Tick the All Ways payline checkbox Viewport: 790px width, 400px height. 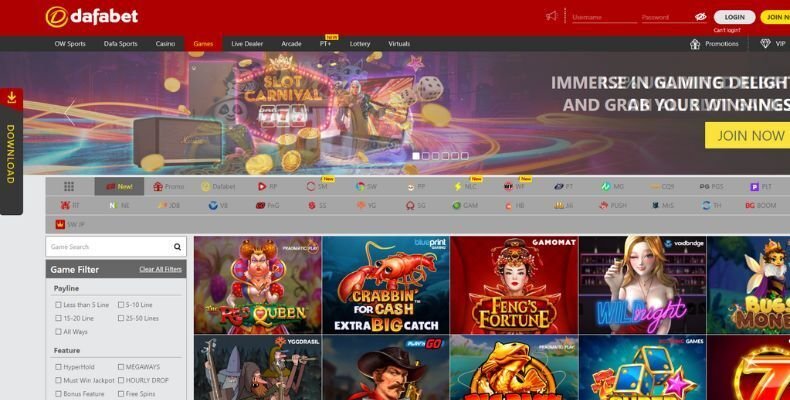click(x=58, y=331)
